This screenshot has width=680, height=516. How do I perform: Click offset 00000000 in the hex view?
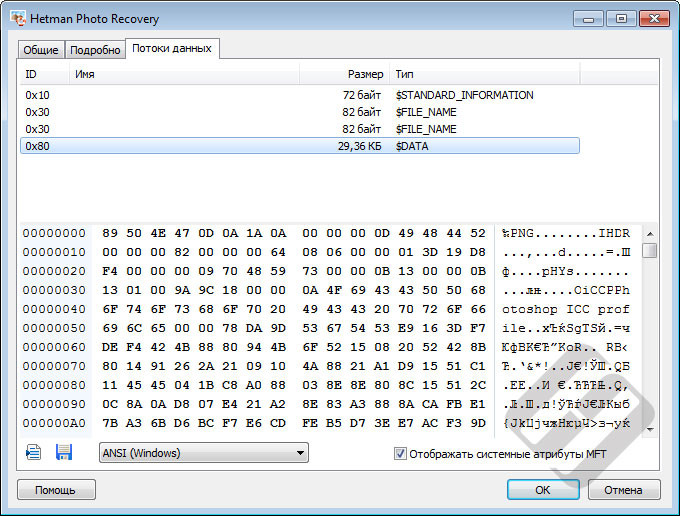point(54,233)
